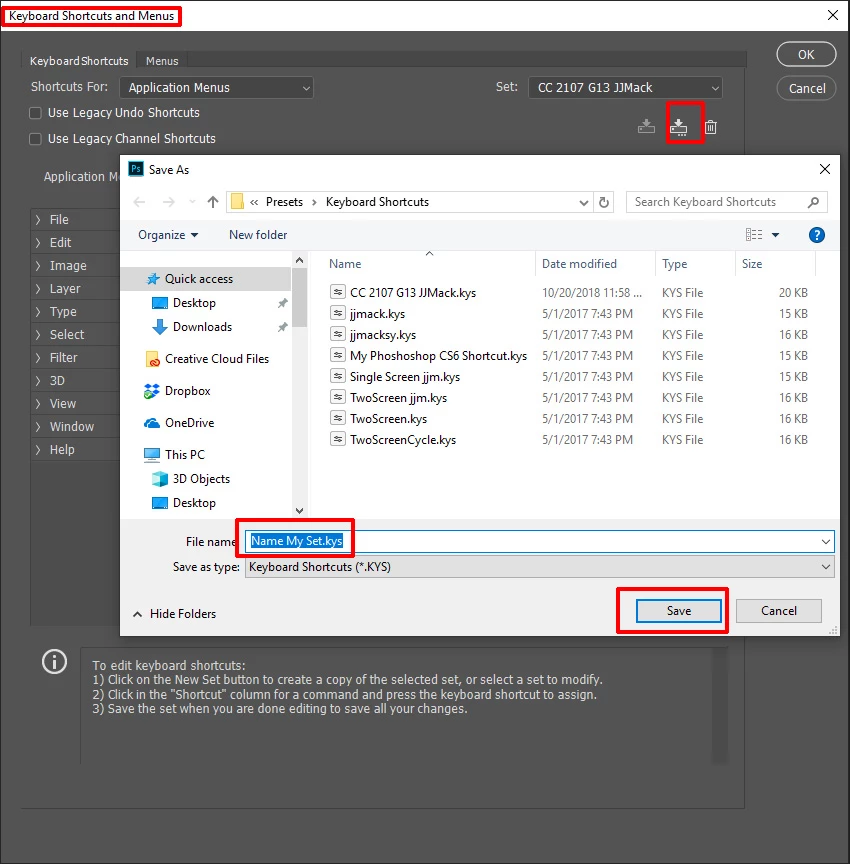This screenshot has height=864, width=850.
Task: Click Cancel in Save As dialog
Action: [x=778, y=611]
